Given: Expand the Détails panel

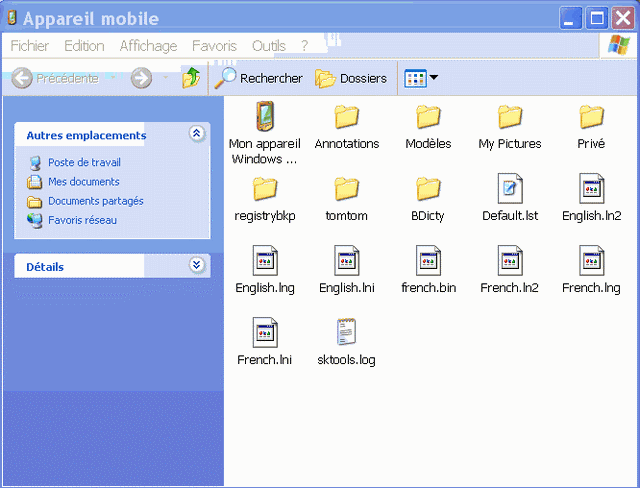Looking at the screenshot, I should coord(197,266).
